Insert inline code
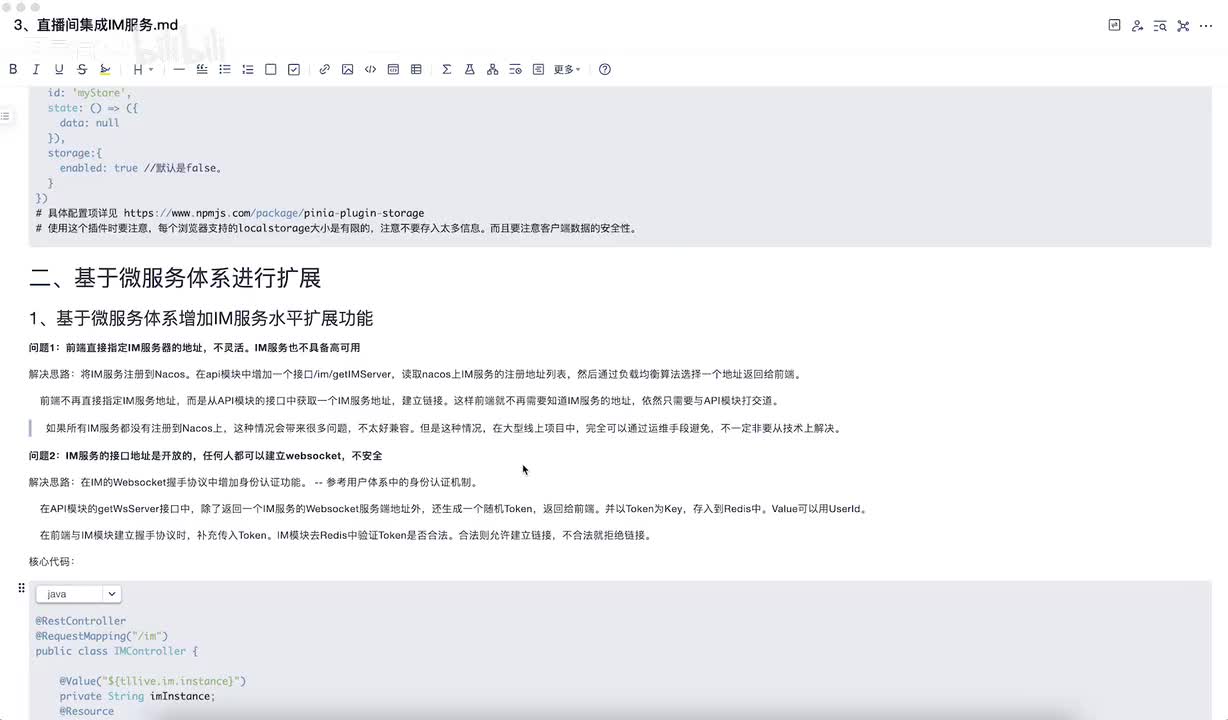 370,69
